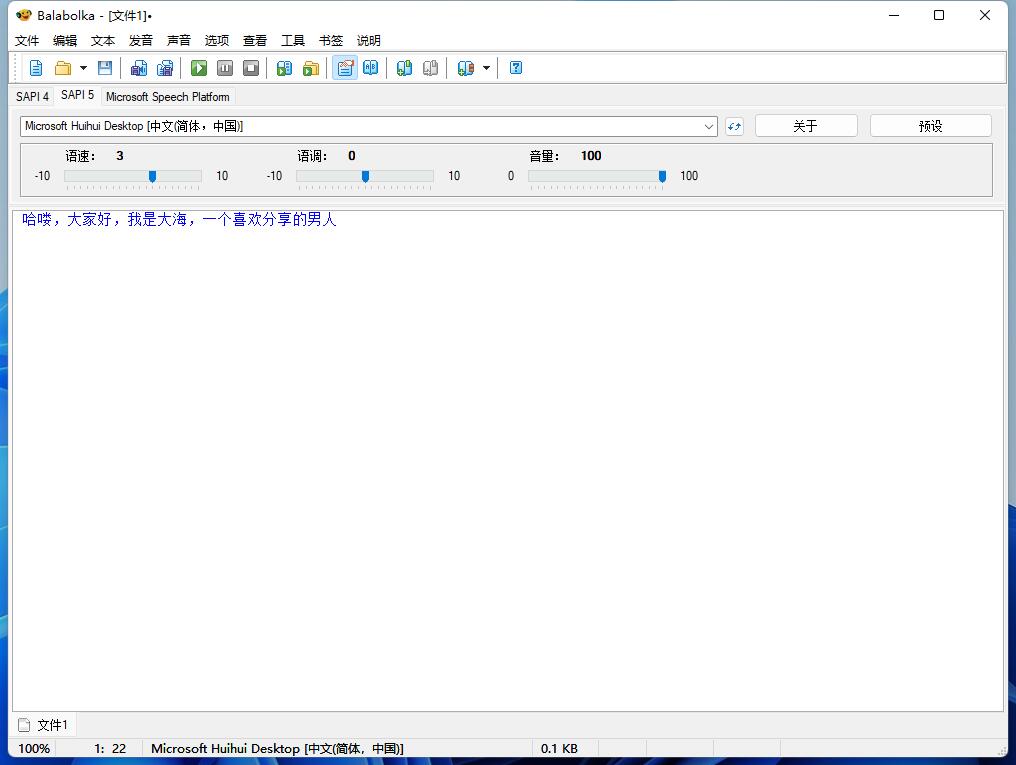
Task: Click inside the text editing area
Action: coord(500,450)
